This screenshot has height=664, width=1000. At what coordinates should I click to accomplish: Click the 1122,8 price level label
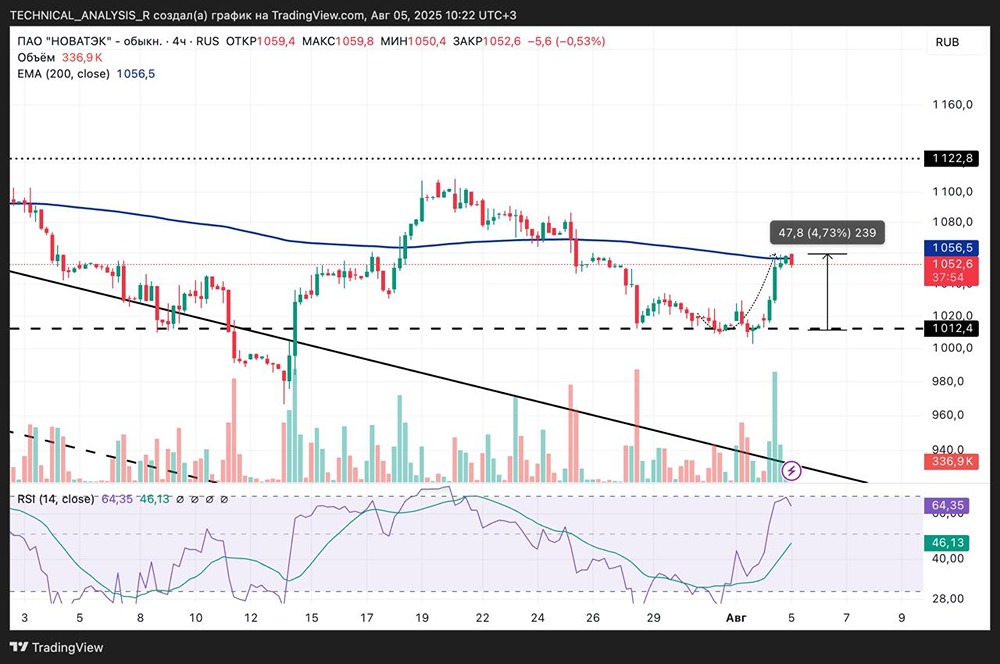[952, 158]
